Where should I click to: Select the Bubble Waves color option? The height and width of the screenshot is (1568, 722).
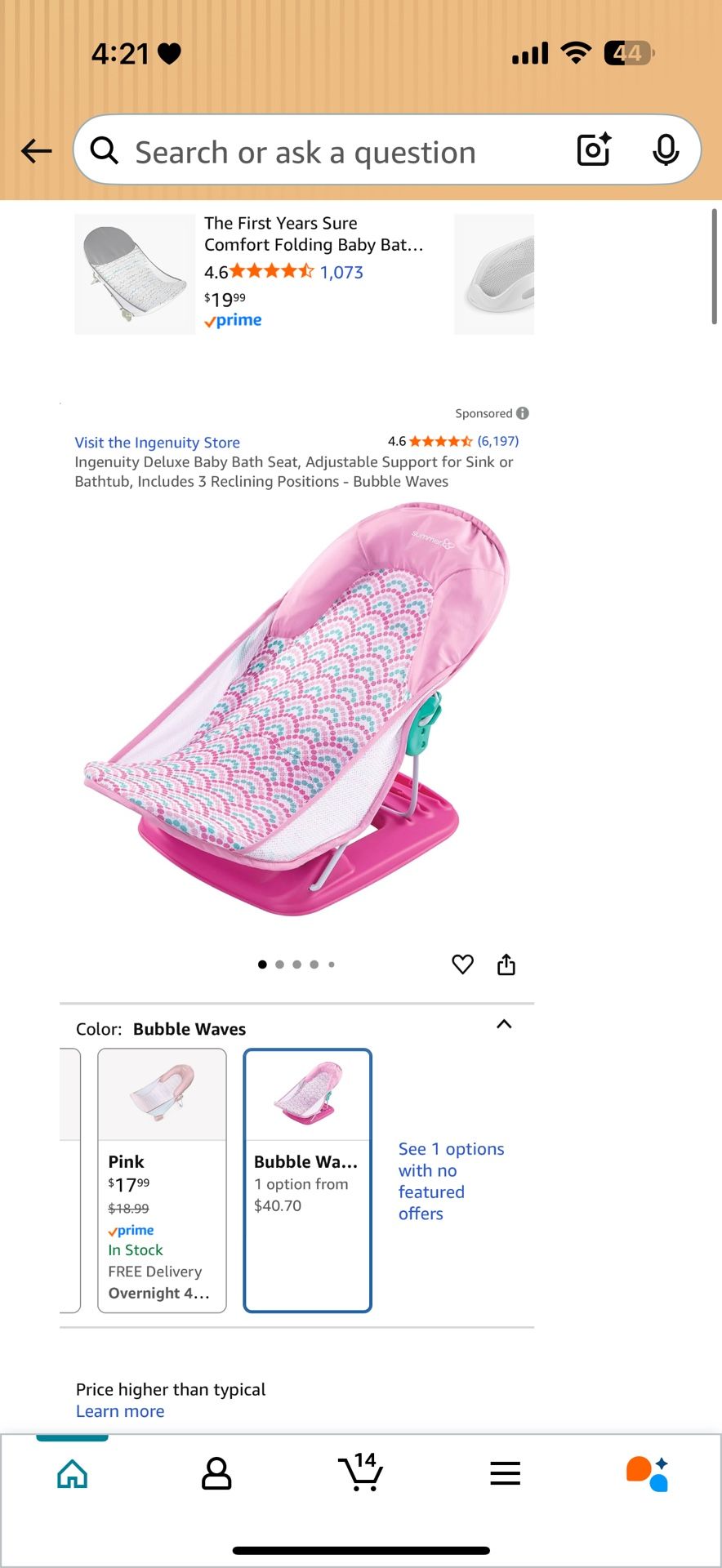click(308, 1180)
